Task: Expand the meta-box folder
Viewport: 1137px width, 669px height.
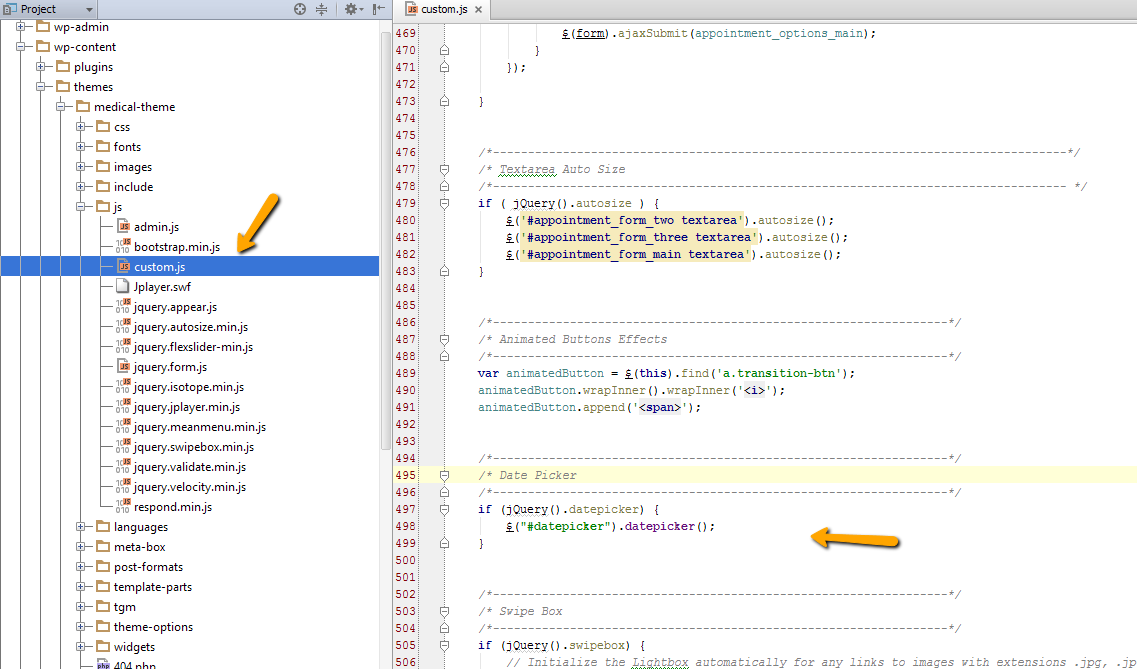Action: coord(80,547)
